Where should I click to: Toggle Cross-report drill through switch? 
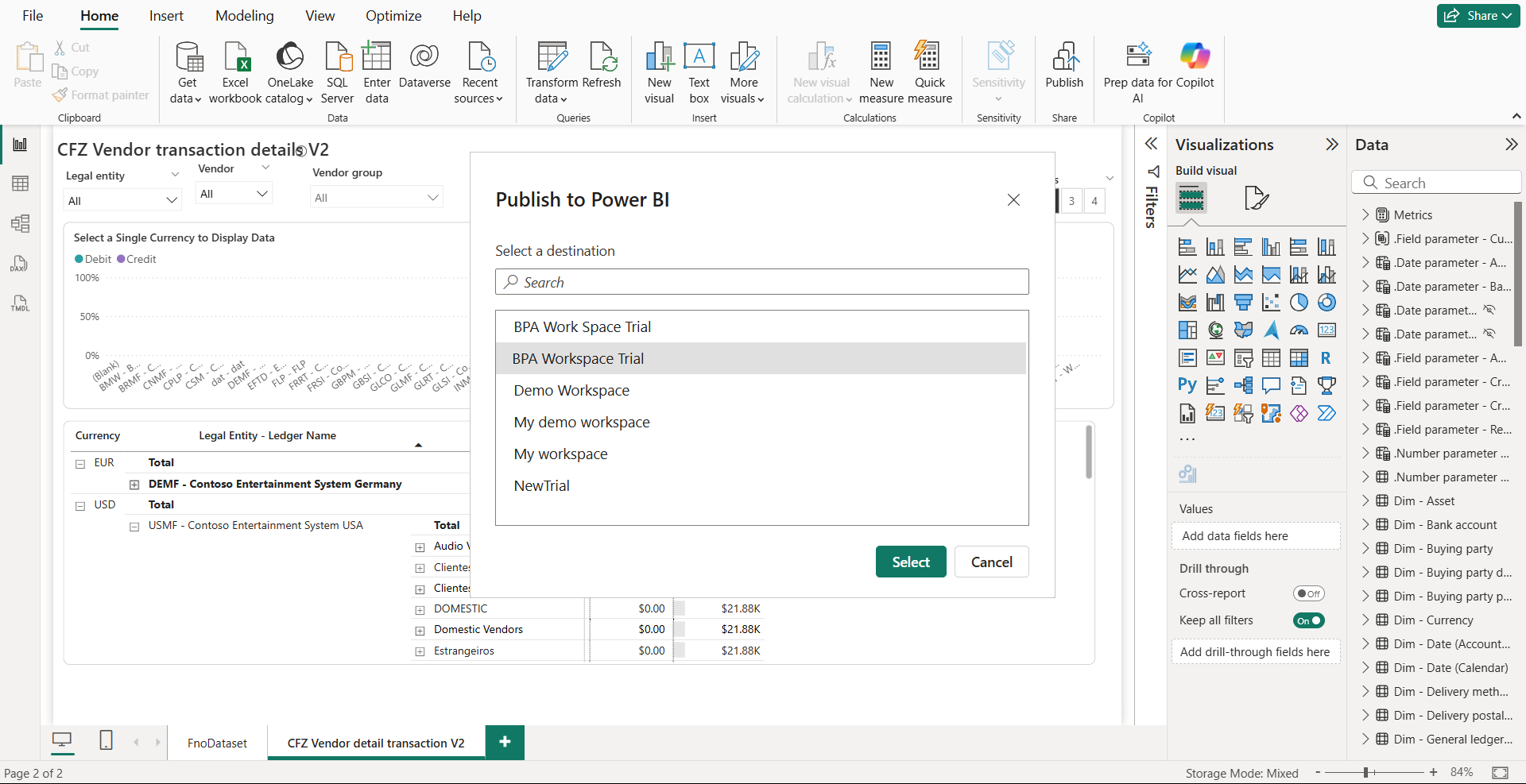(x=1308, y=593)
